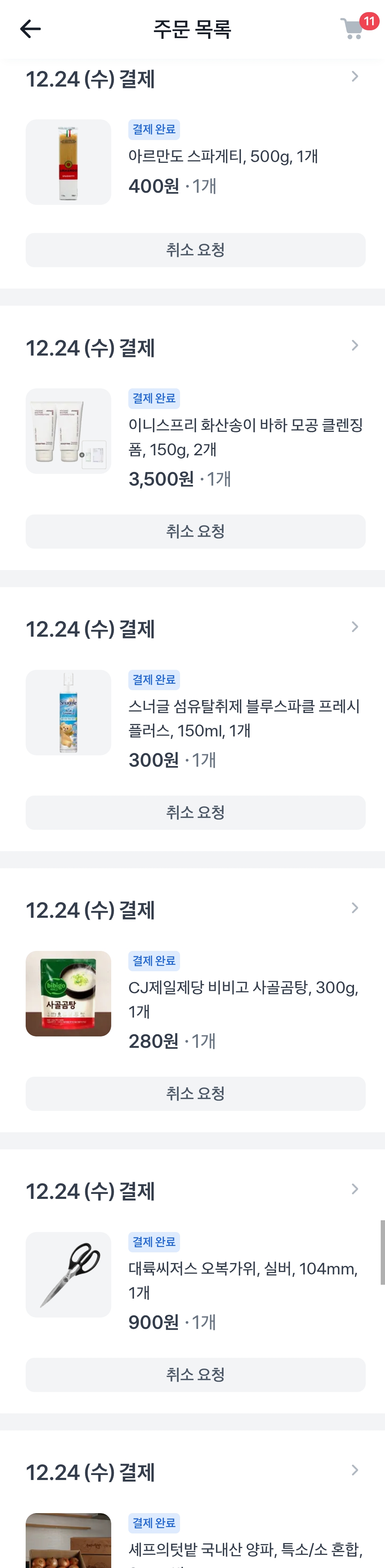The width and height of the screenshot is (385, 1568).
Task: Open the Armando spaghetti product thumbnail
Action: [x=68, y=162]
